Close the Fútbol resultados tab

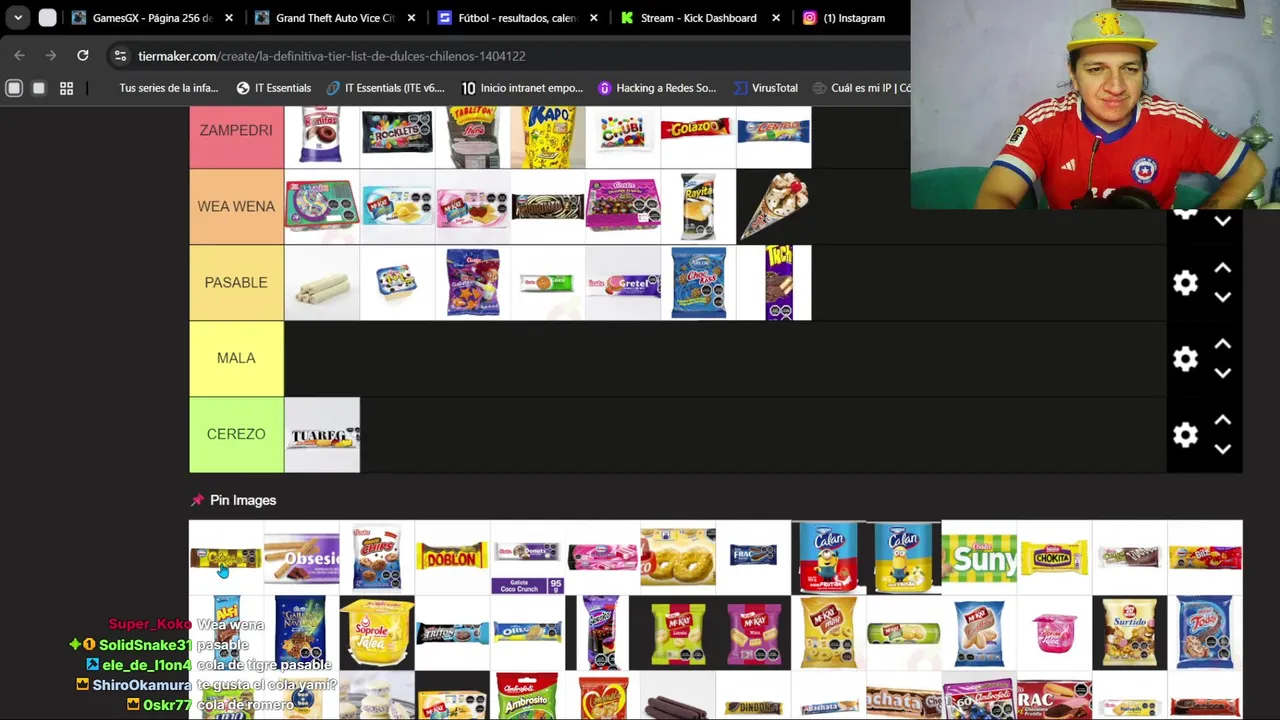[x=593, y=18]
